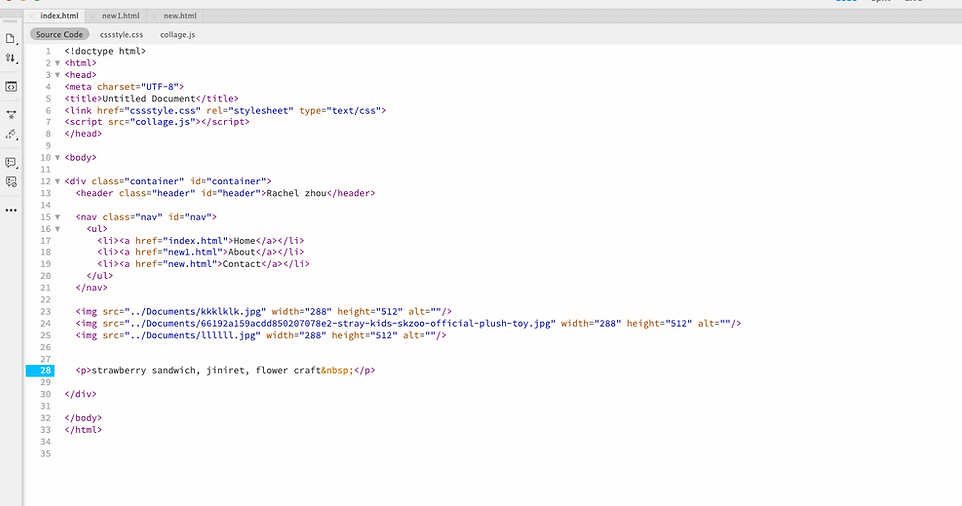Click the kkklklk.jpg image tag line
The height and width of the screenshot is (506, 962).
264,312
